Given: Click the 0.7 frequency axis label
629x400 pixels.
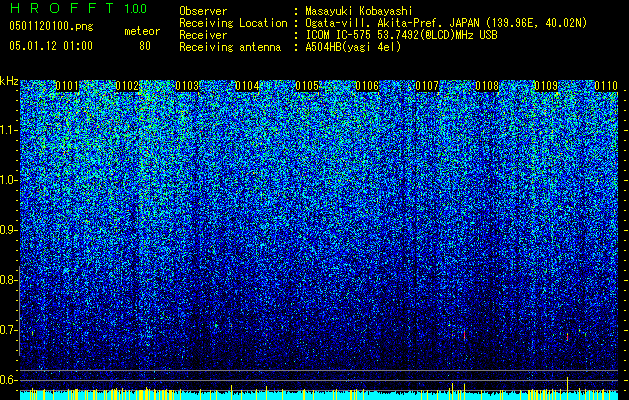Looking at the screenshot, I should point(8,330).
